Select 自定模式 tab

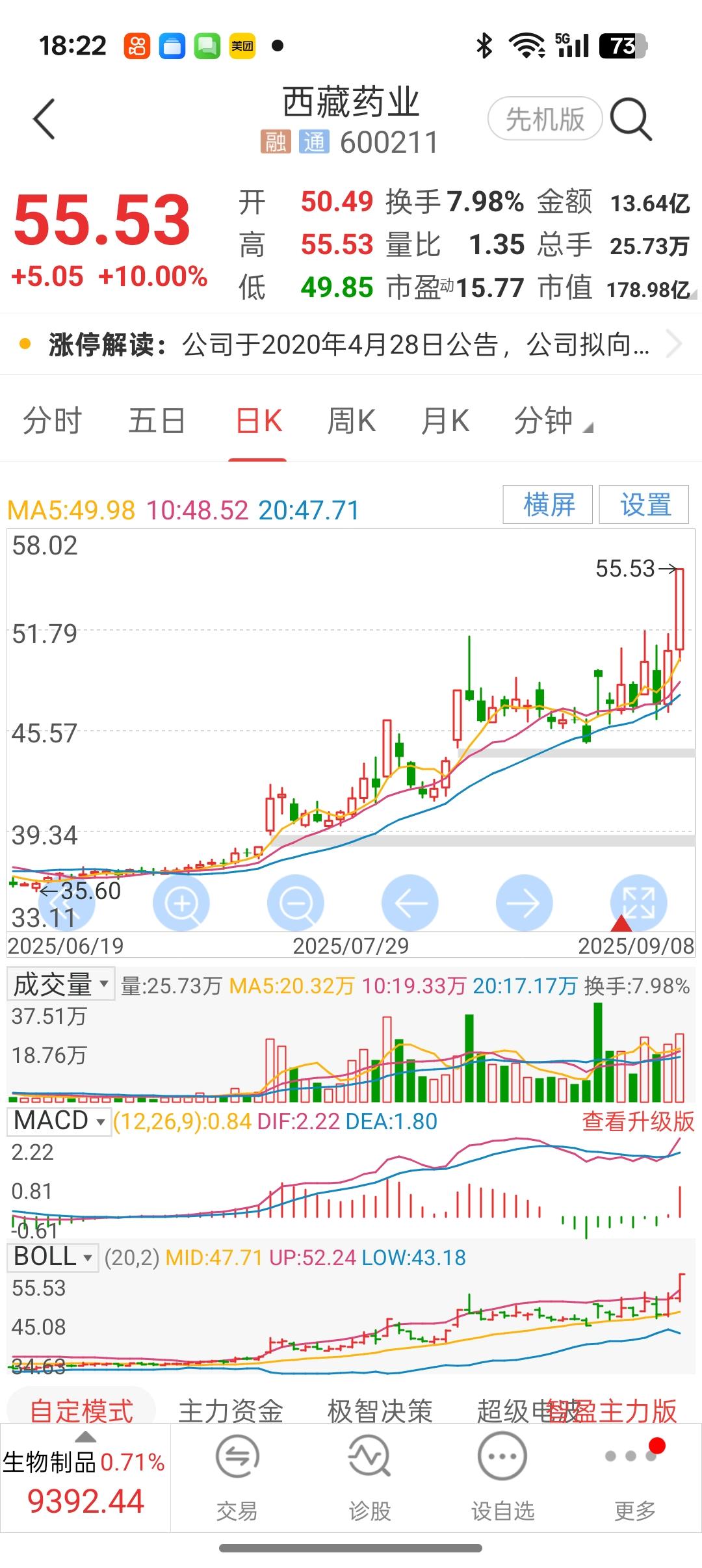coord(81,1411)
